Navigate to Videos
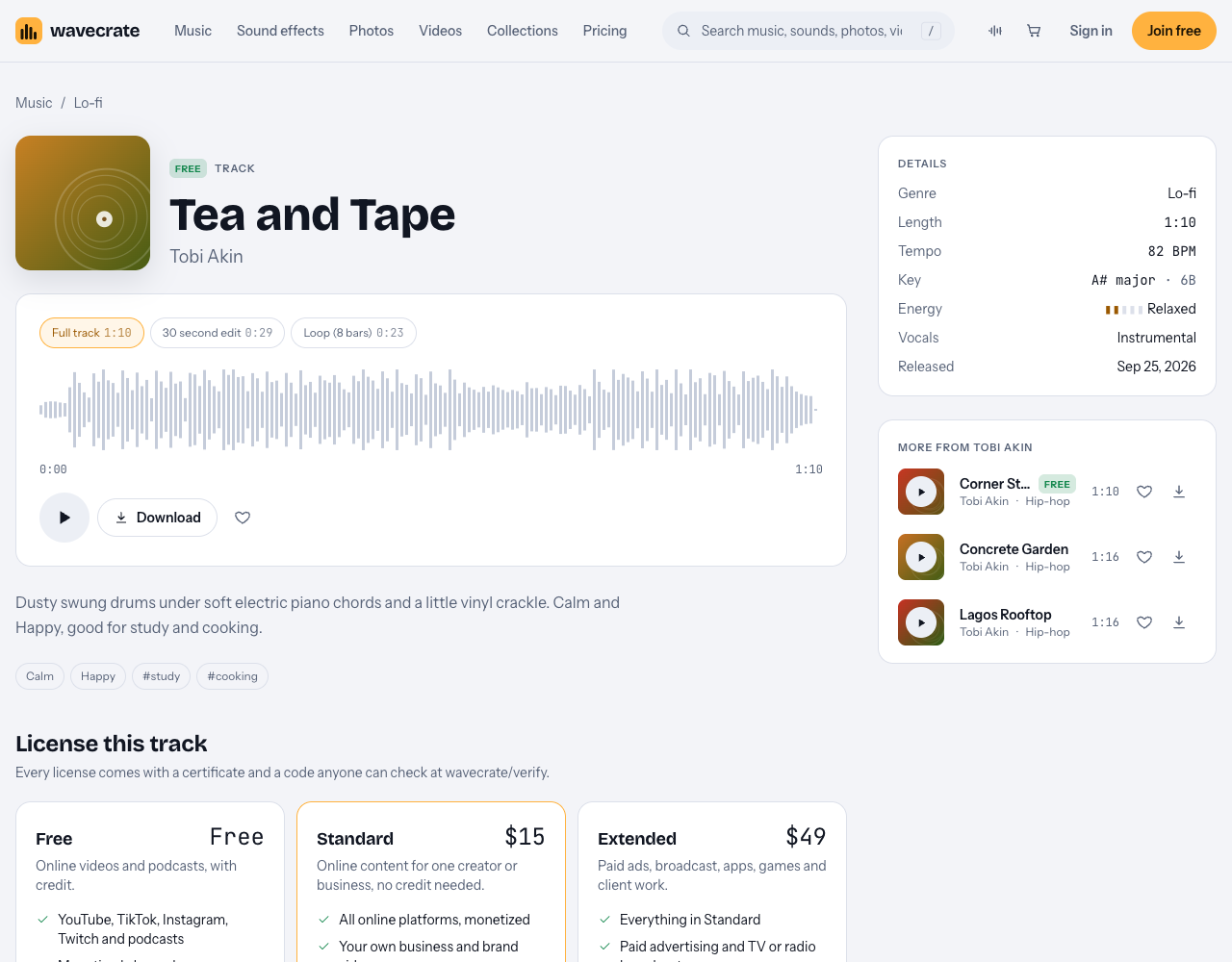1232x962 pixels. point(440,31)
